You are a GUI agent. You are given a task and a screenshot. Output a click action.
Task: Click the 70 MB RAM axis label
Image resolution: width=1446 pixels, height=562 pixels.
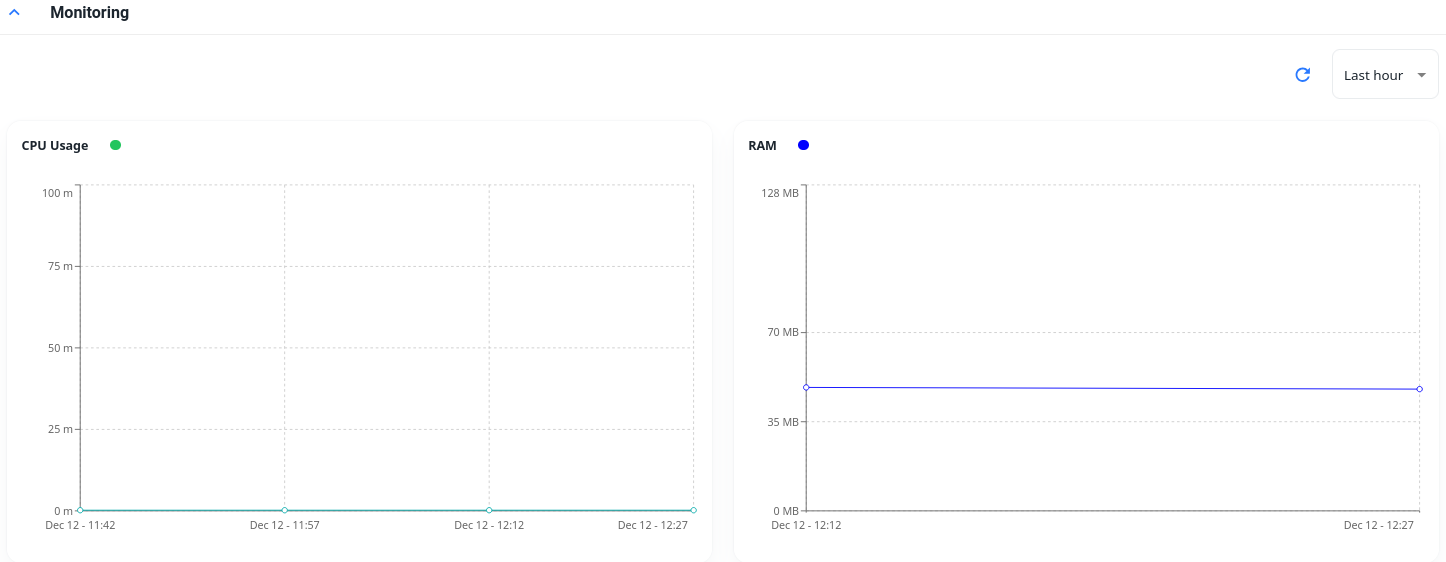point(783,332)
